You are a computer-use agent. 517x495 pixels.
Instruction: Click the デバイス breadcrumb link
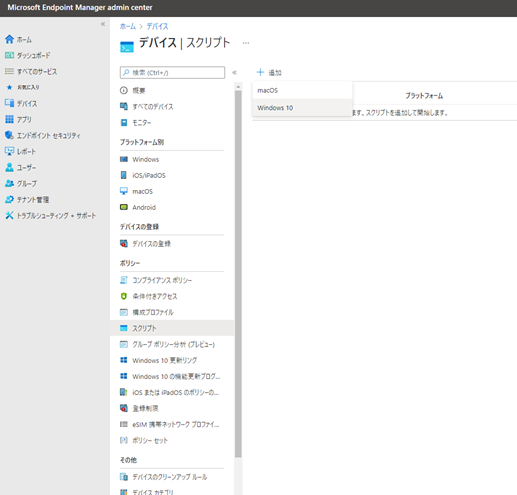157,26
